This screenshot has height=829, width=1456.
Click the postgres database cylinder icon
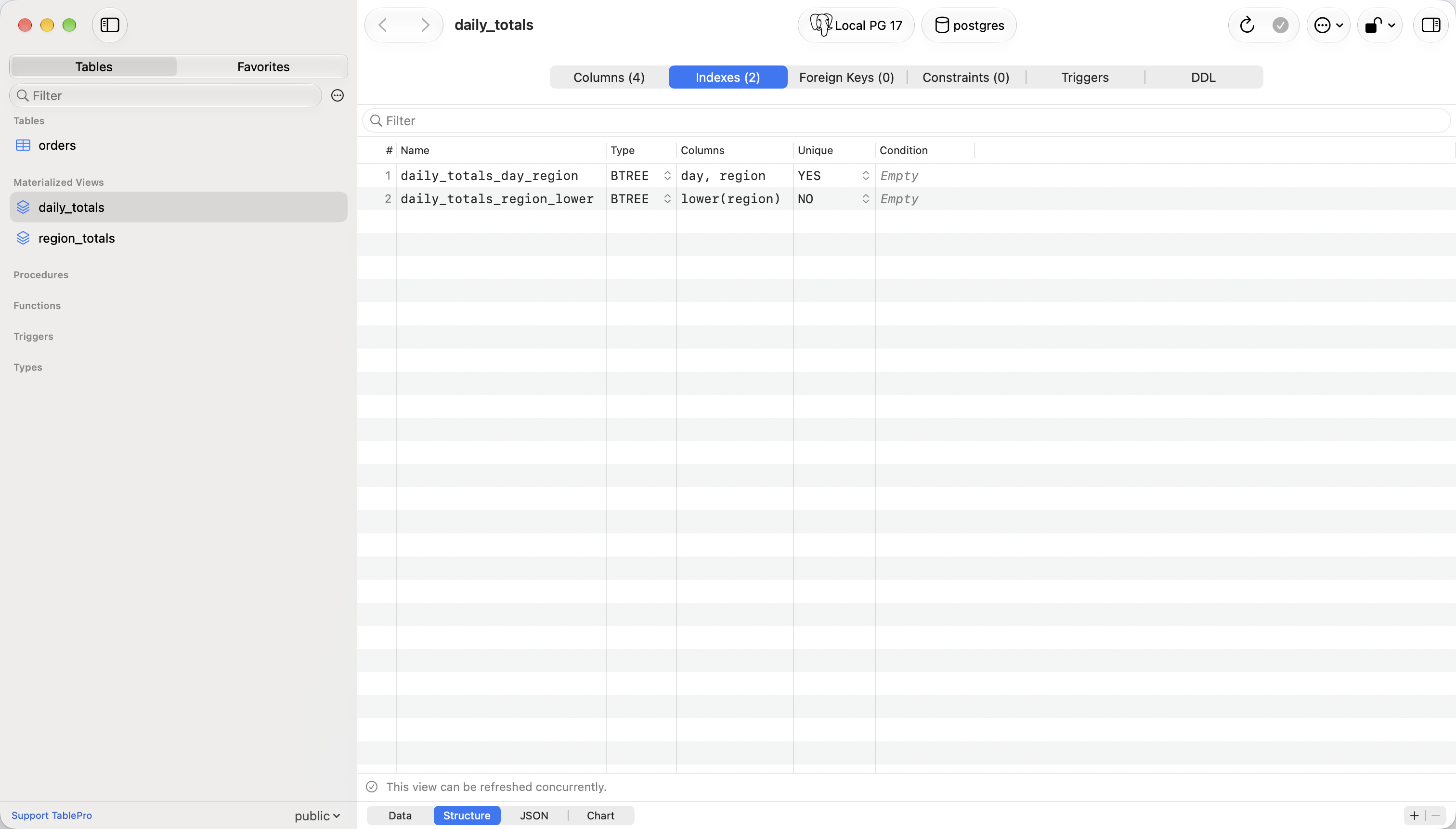point(942,25)
